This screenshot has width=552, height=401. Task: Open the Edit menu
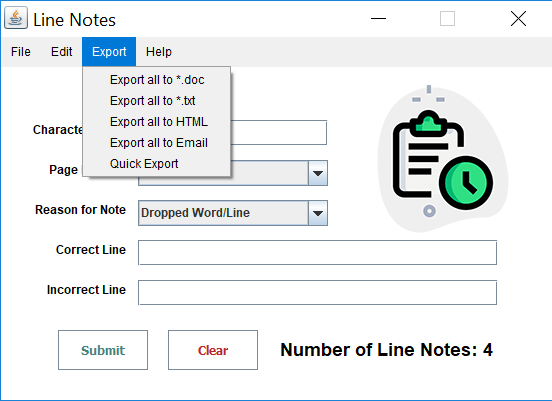click(x=62, y=52)
